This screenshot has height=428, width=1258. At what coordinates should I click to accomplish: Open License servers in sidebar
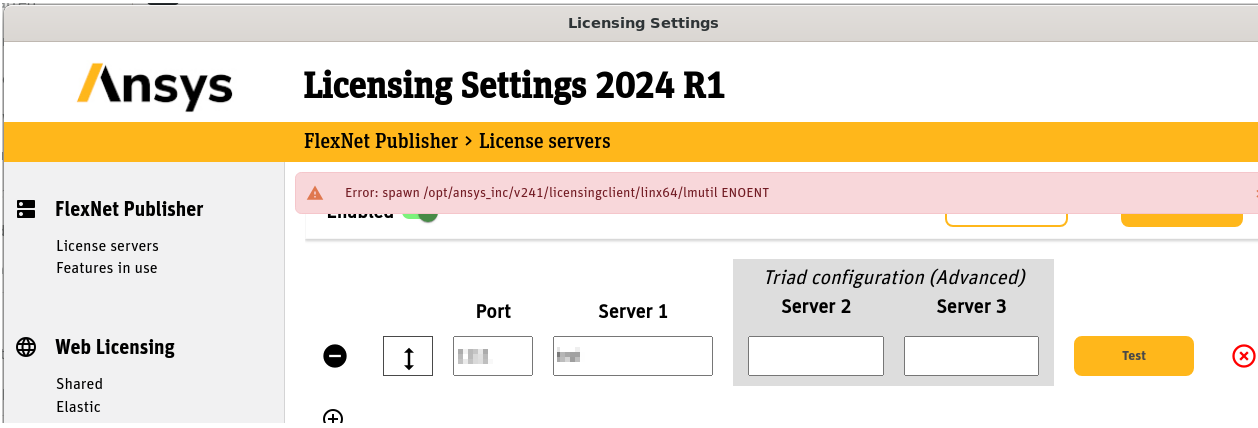tap(107, 245)
